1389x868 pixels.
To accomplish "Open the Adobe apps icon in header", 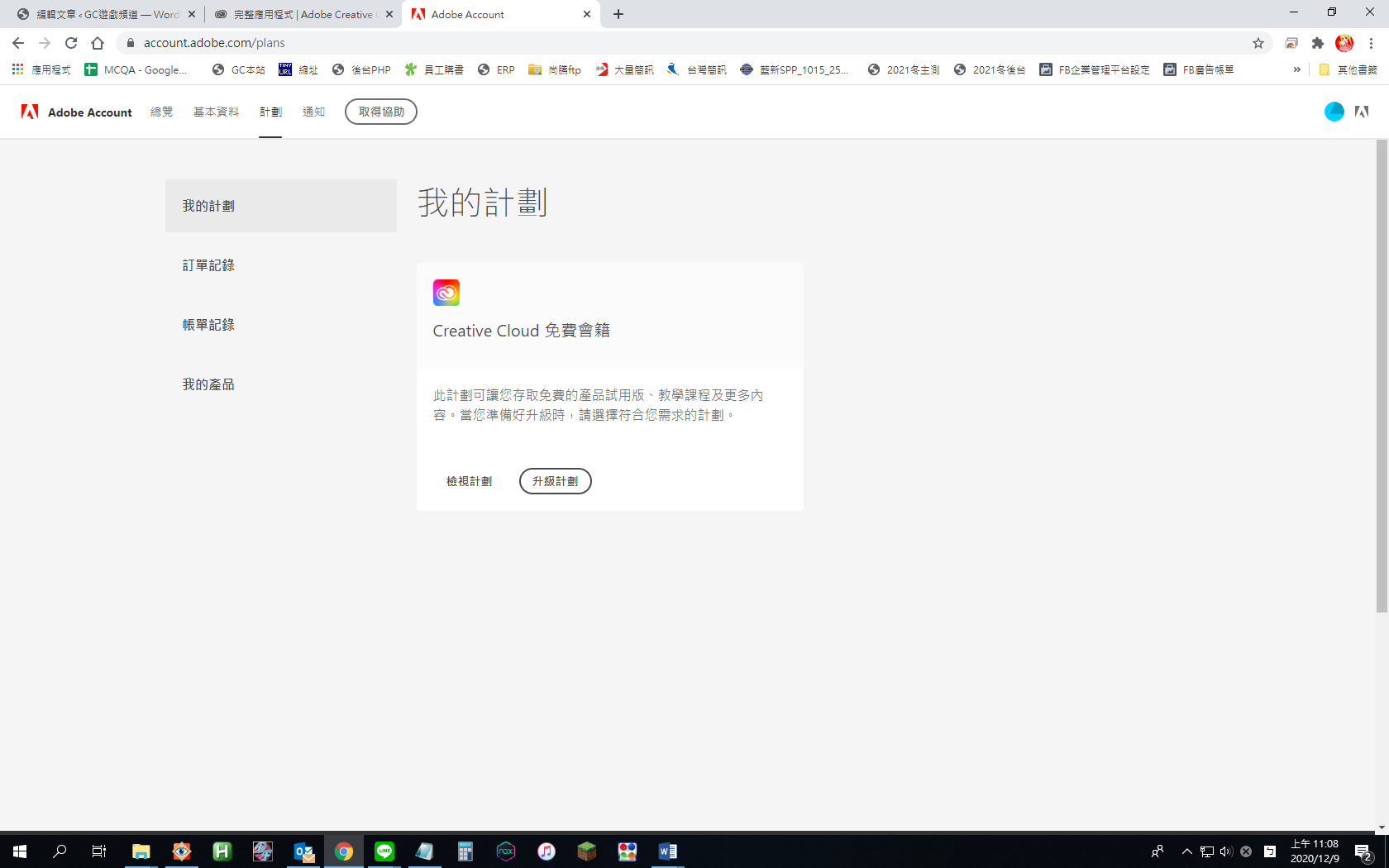I will [1362, 112].
